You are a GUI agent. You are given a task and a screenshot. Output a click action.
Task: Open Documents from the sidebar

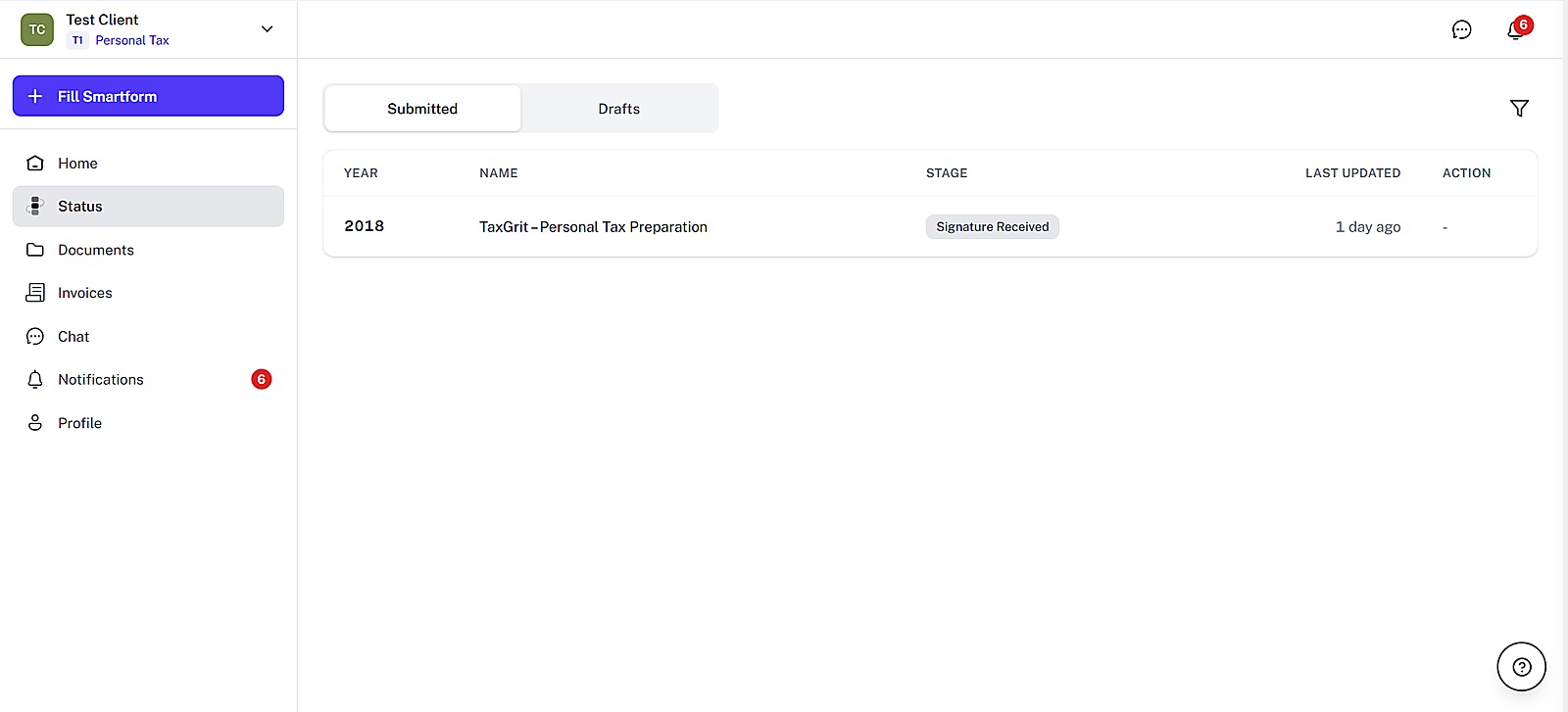pyautogui.click(x=148, y=250)
